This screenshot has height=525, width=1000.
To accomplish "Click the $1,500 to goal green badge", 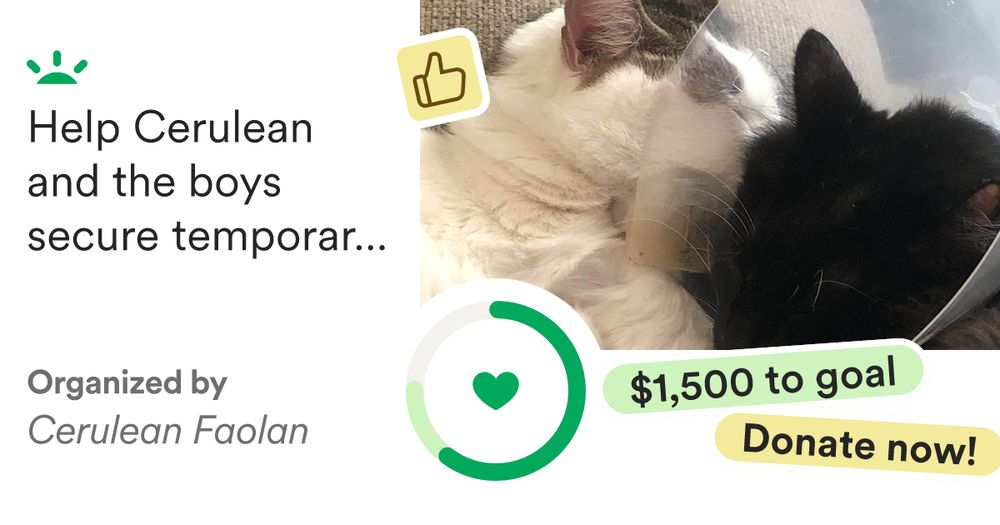I will [x=763, y=379].
